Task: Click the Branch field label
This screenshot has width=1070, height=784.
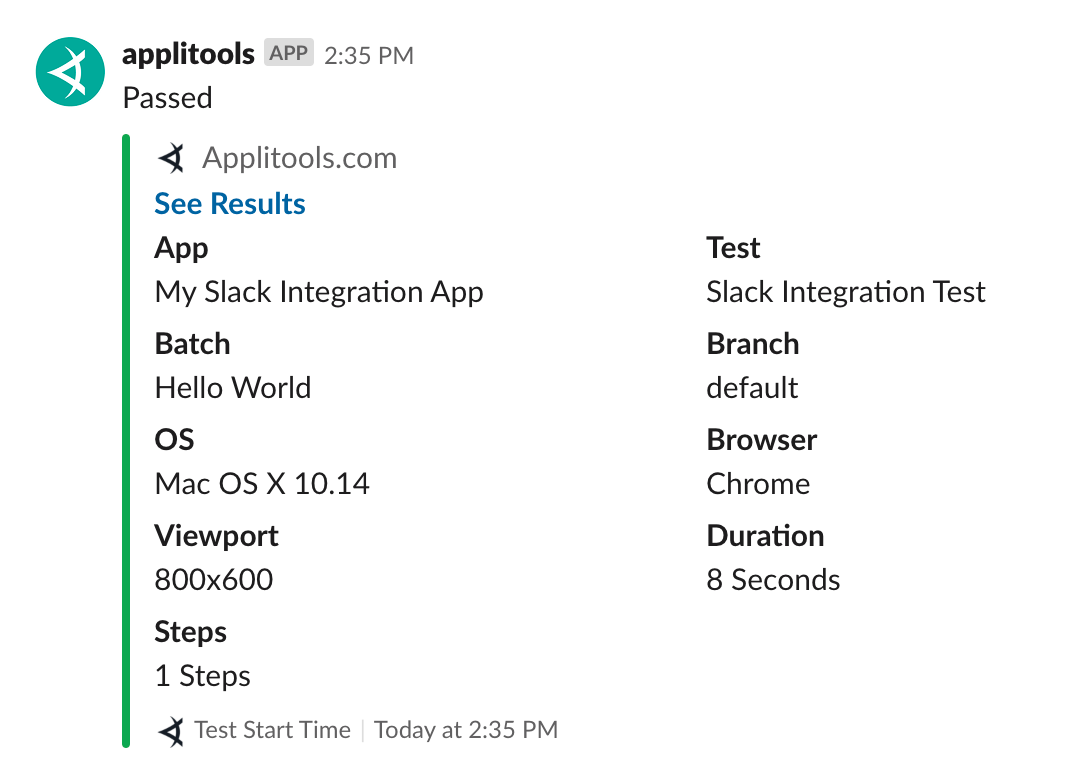Action: (x=753, y=343)
